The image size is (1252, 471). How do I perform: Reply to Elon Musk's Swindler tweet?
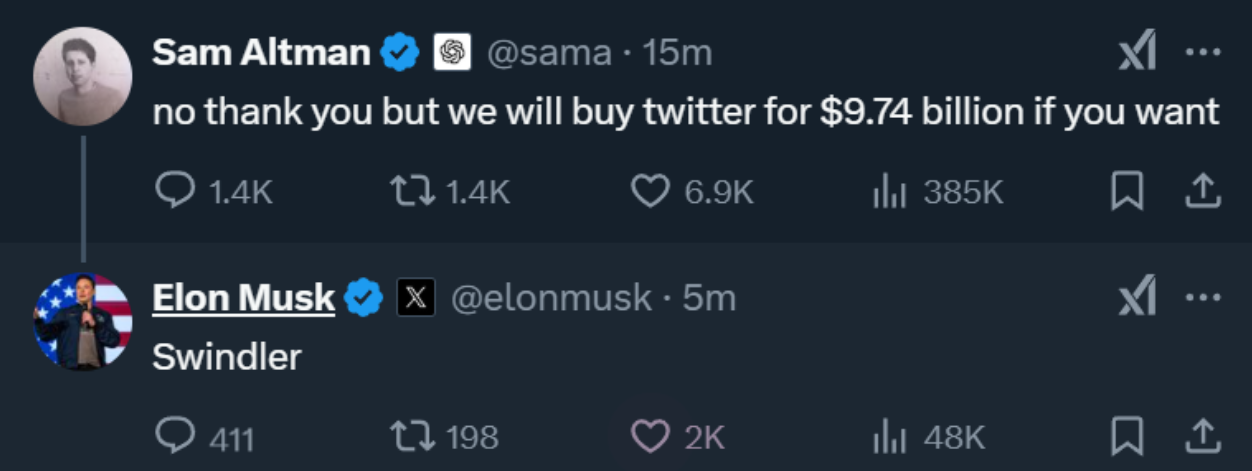click(176, 435)
